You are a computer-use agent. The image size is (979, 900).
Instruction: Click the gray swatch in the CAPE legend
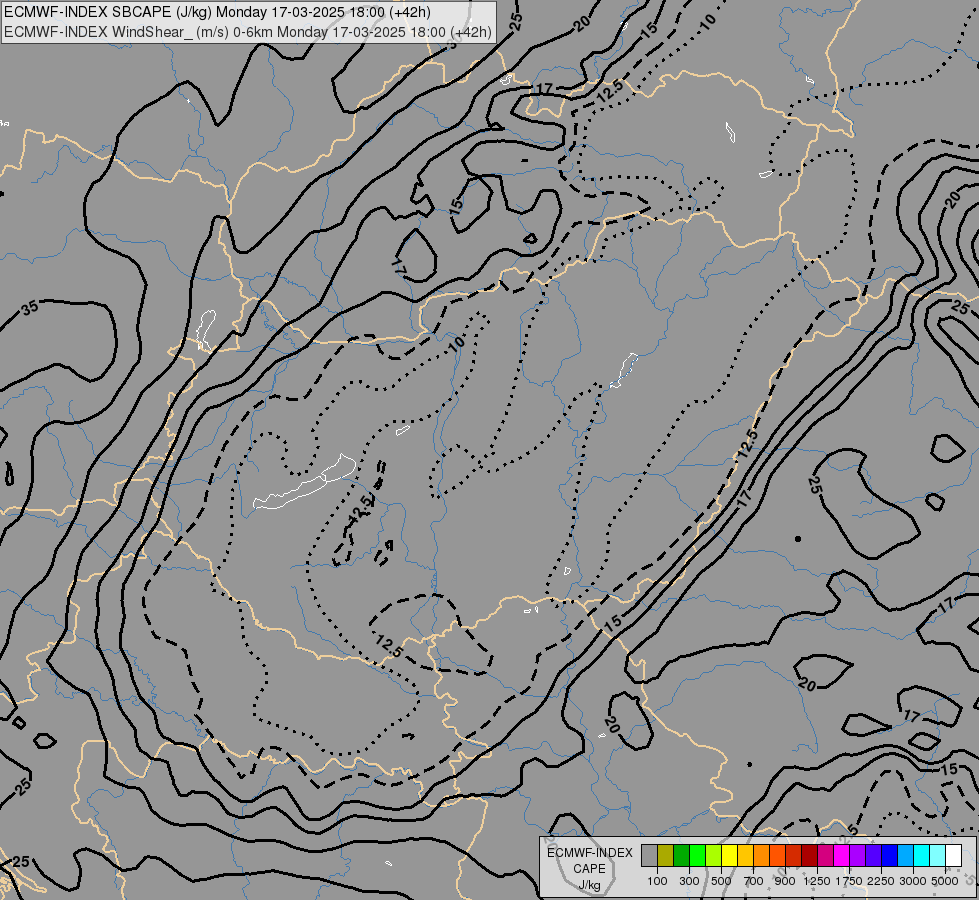tap(649, 856)
